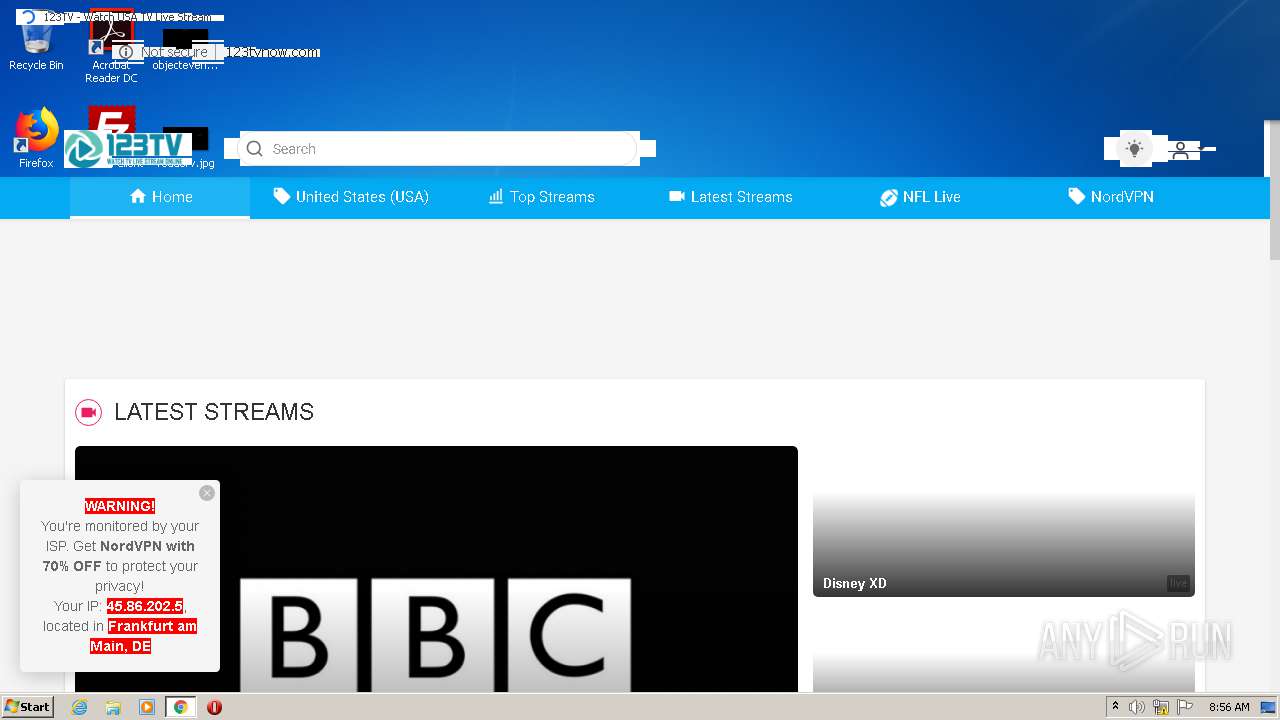This screenshot has width=1280, height=720.
Task: Click the page vertical scrollbar
Action: click(1275, 190)
